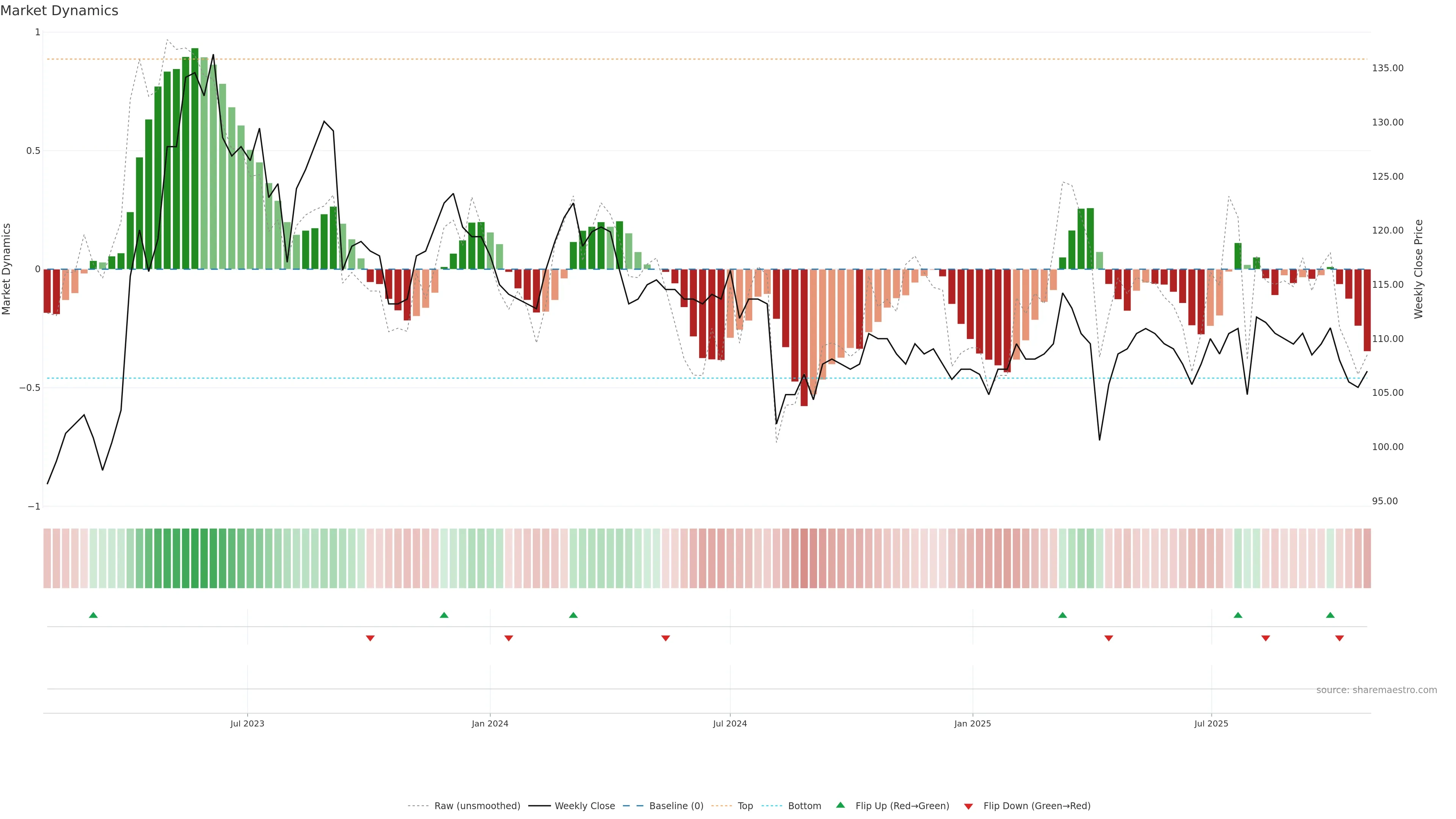Toggle Weekly Close legend entry
The height and width of the screenshot is (819, 1456).
[584, 806]
